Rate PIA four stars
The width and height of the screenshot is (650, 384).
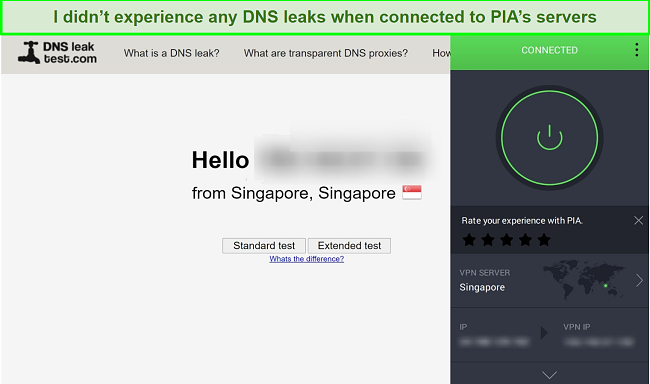click(x=525, y=239)
